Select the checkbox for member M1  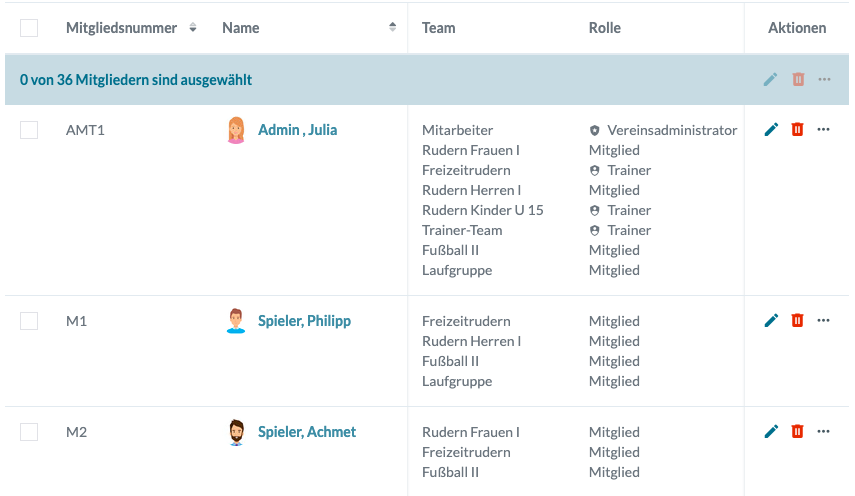29,321
